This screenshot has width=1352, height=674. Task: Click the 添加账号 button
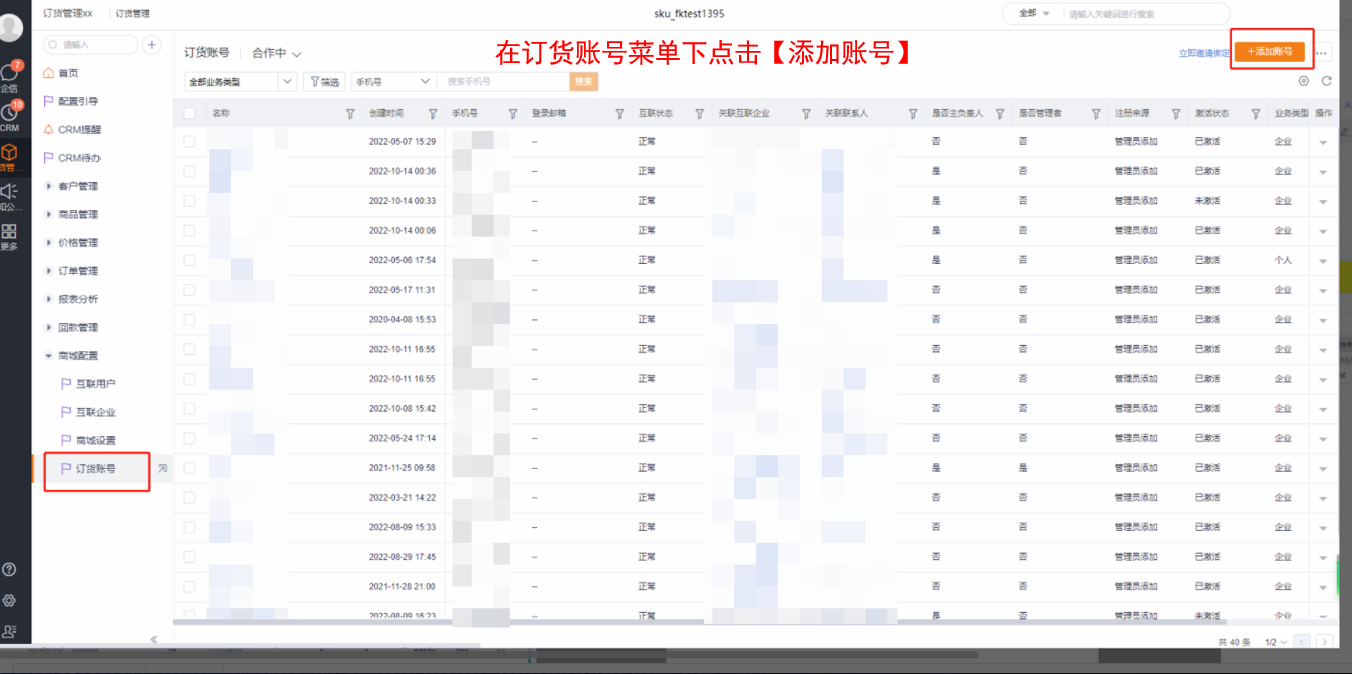1269,51
